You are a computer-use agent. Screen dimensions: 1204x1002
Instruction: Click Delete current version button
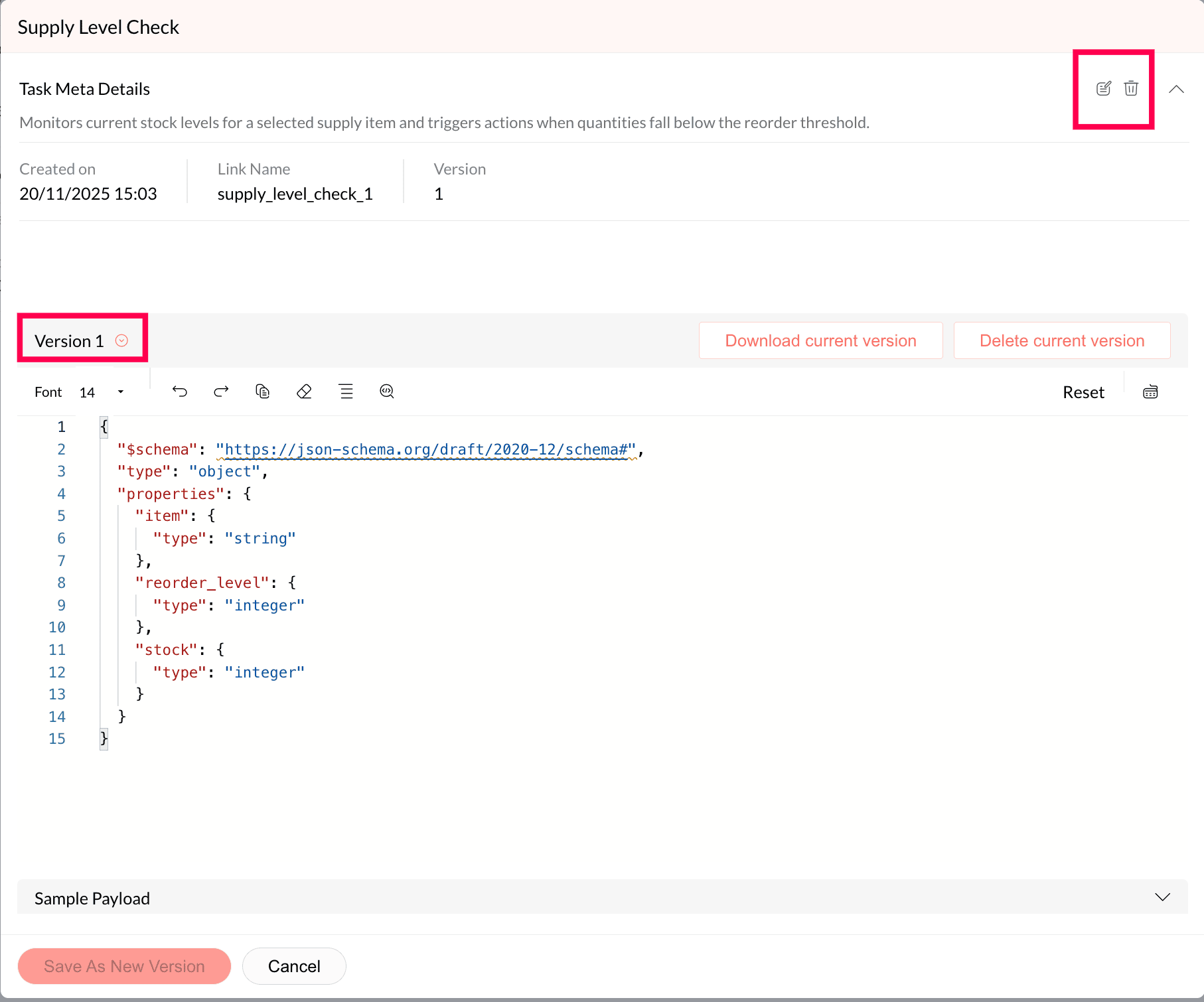tap(1062, 340)
